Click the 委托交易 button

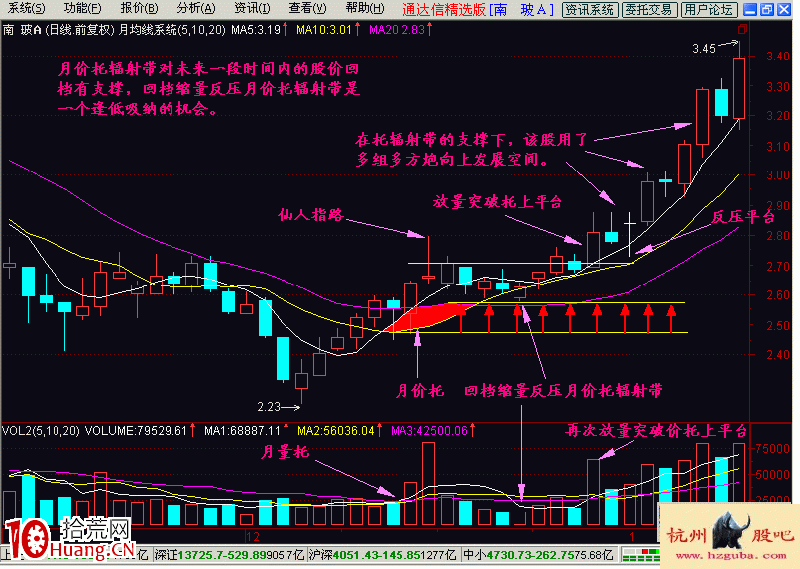coord(649,10)
